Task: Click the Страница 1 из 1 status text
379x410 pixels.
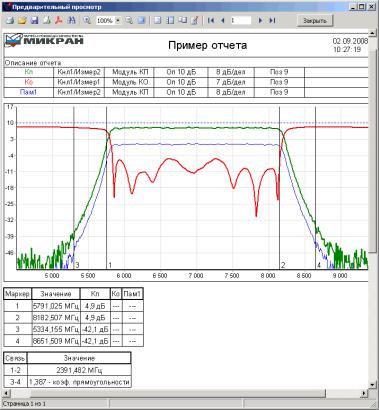Action: pos(23,404)
